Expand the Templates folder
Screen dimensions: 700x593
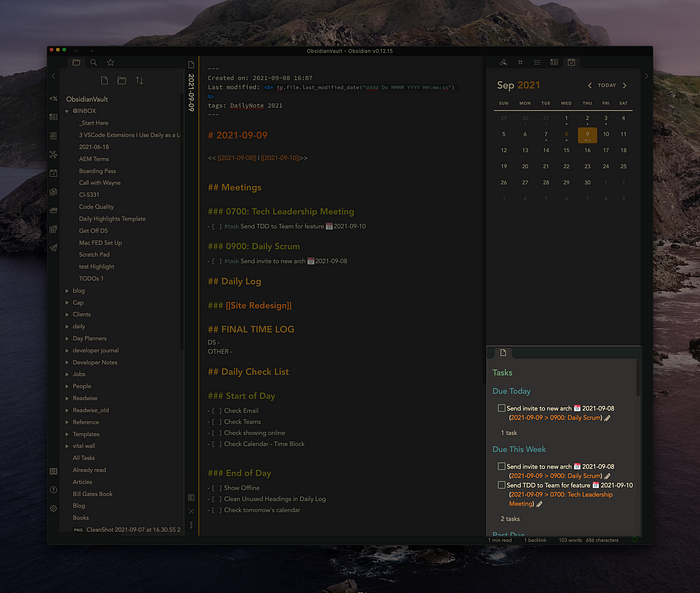pos(67,434)
